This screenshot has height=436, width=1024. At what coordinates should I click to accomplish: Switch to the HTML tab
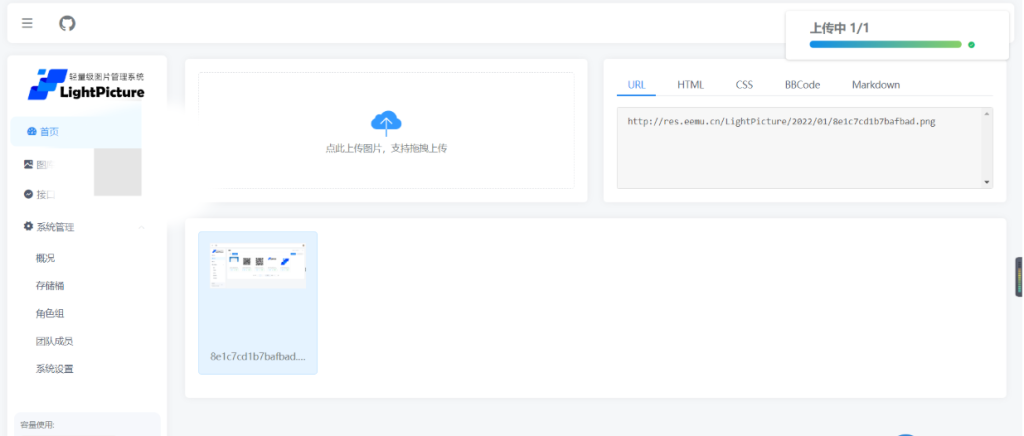pyautogui.click(x=690, y=85)
